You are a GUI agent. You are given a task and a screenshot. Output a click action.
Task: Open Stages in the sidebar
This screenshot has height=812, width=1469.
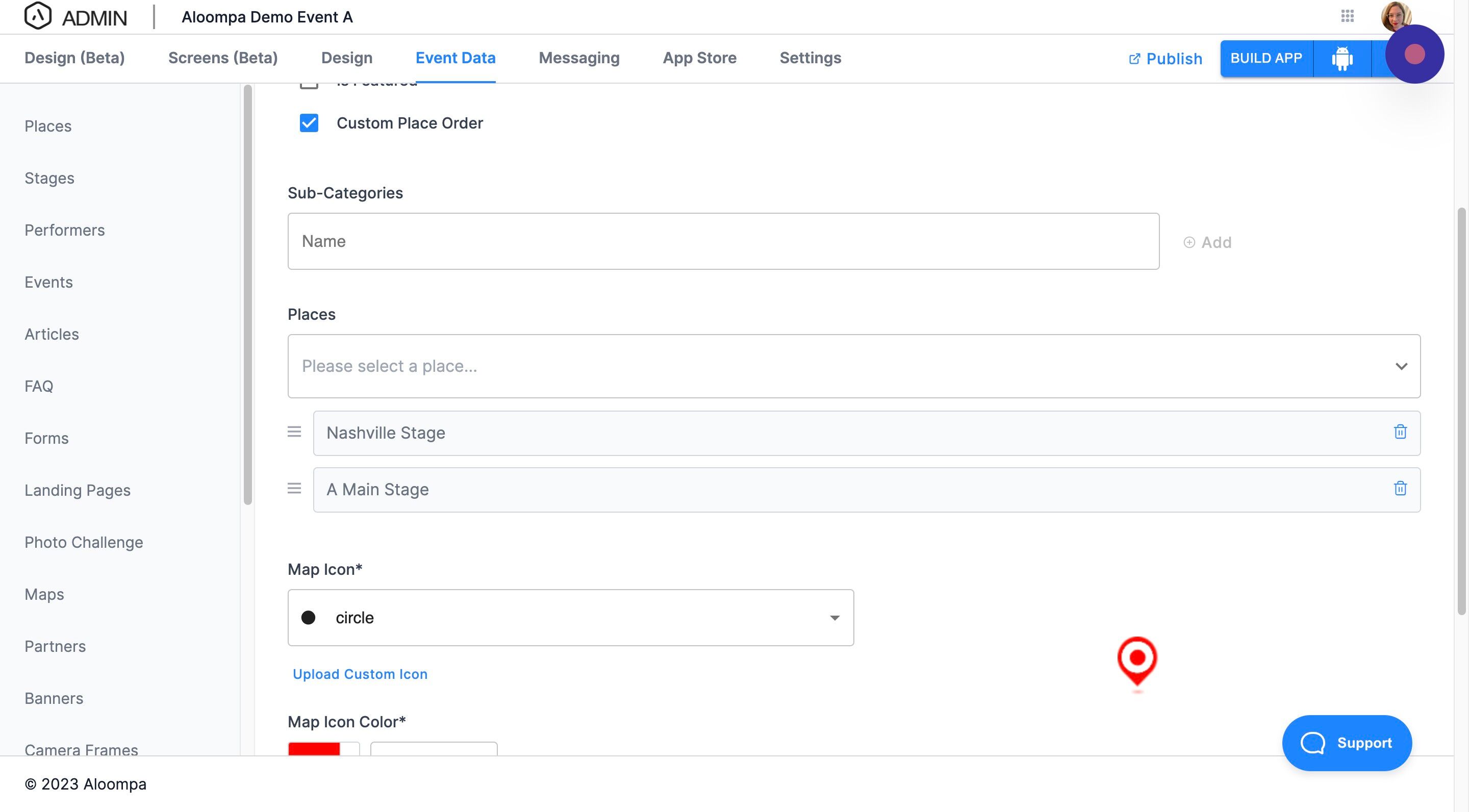pyautogui.click(x=49, y=178)
